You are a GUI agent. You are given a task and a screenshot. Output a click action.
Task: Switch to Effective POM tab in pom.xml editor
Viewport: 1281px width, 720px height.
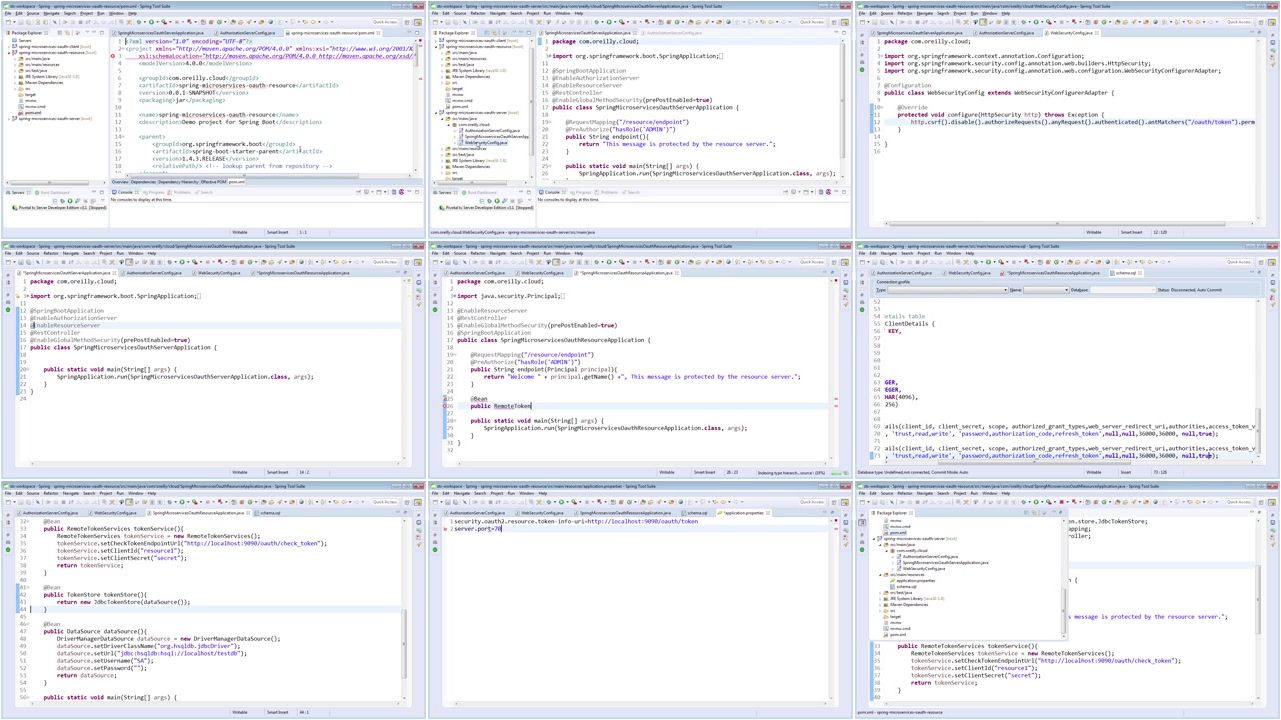click(214, 182)
